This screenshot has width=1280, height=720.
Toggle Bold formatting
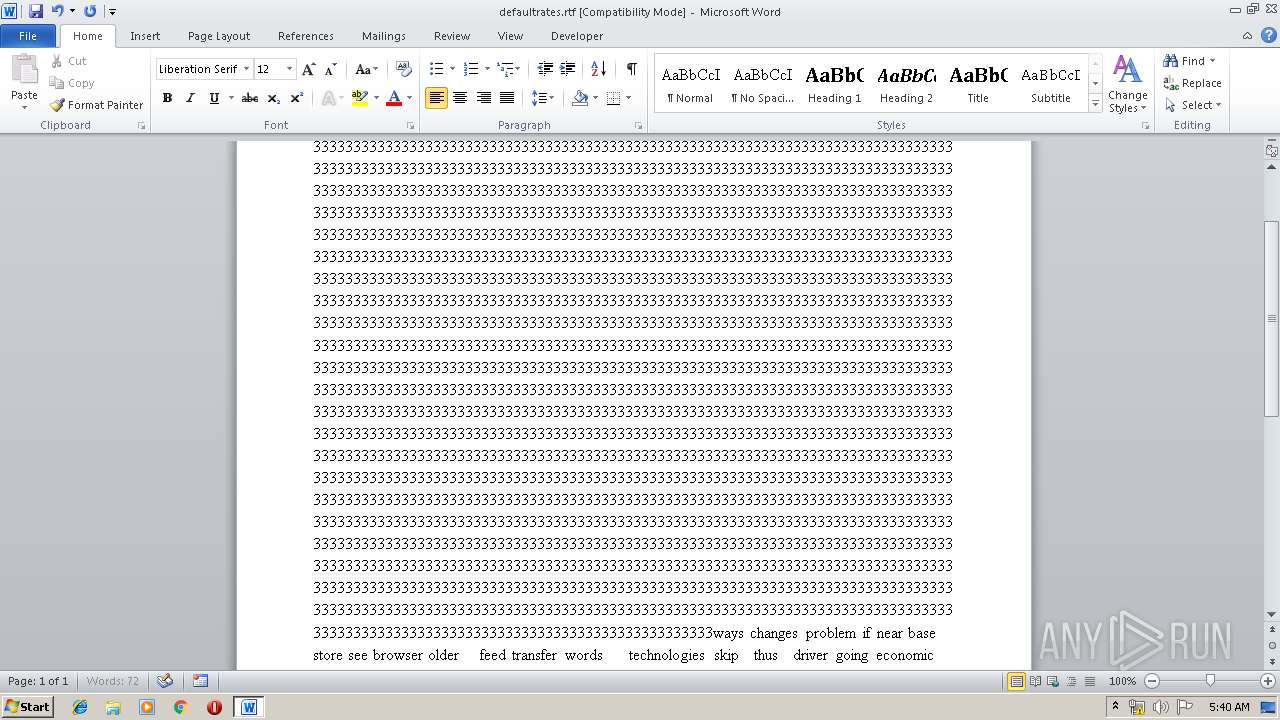[x=167, y=98]
